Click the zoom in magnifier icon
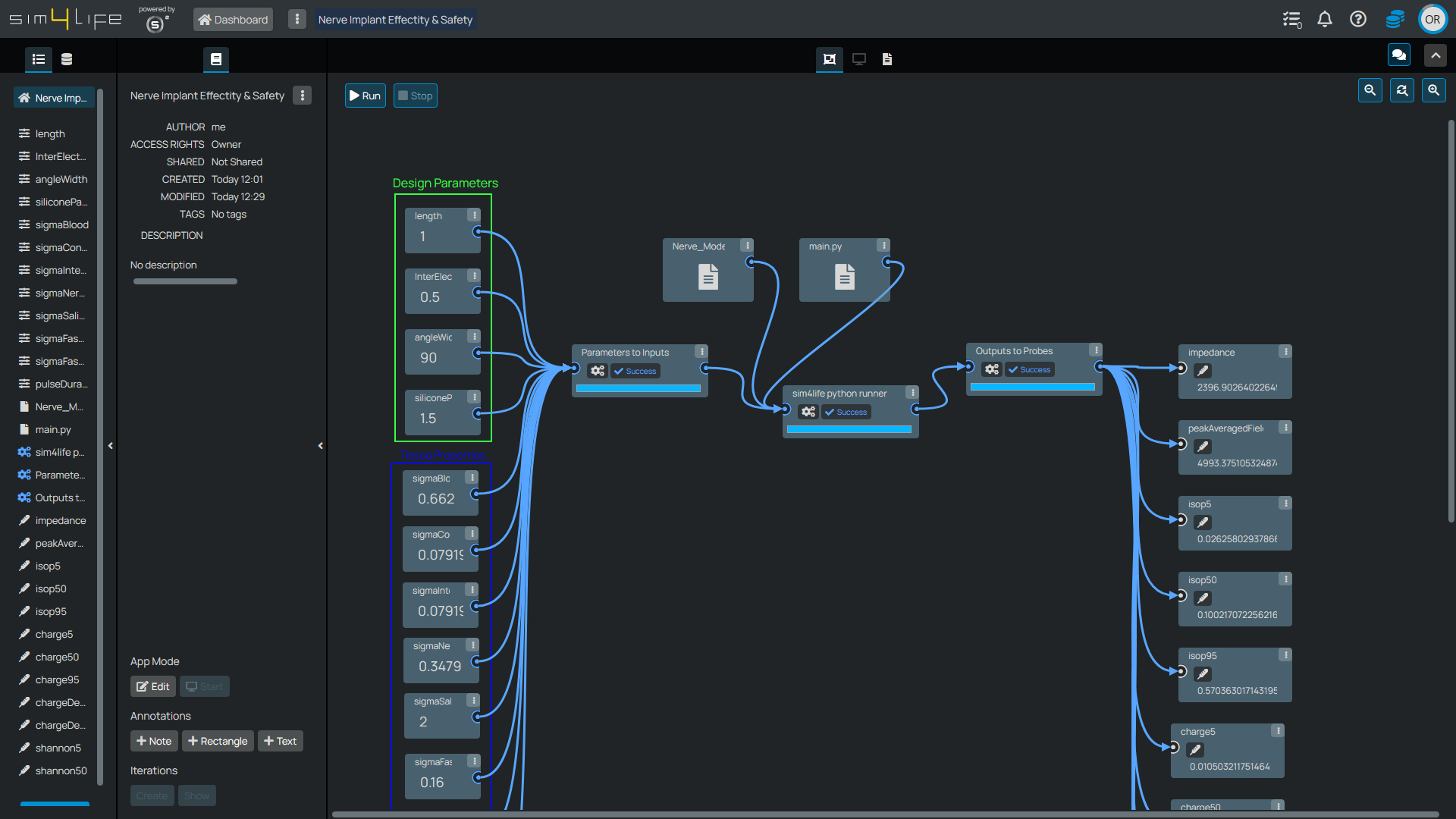This screenshot has width=1456, height=819. click(x=1433, y=90)
